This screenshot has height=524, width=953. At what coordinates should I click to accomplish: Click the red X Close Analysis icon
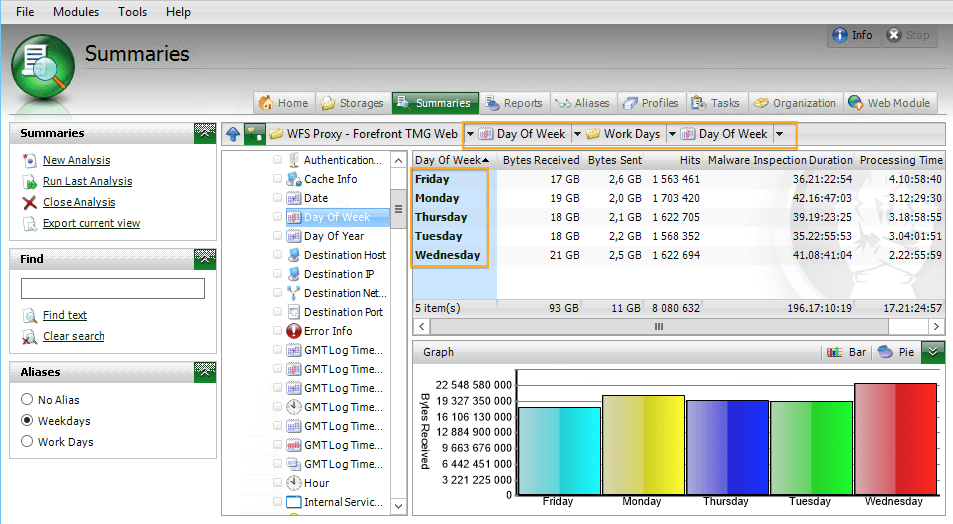[x=29, y=202]
